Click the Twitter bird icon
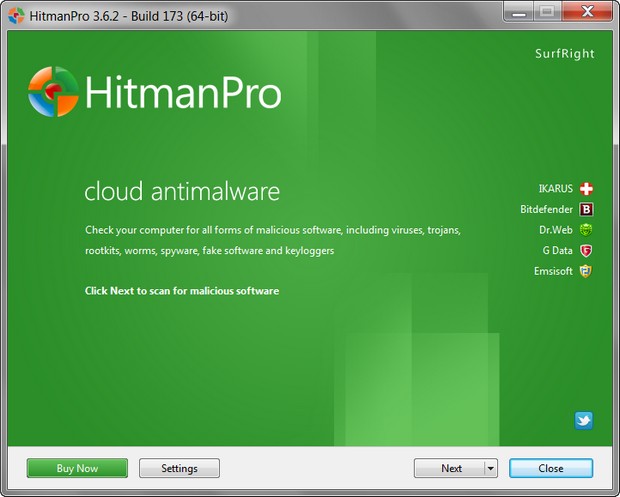Image resolution: width=620 pixels, height=497 pixels. [x=584, y=420]
